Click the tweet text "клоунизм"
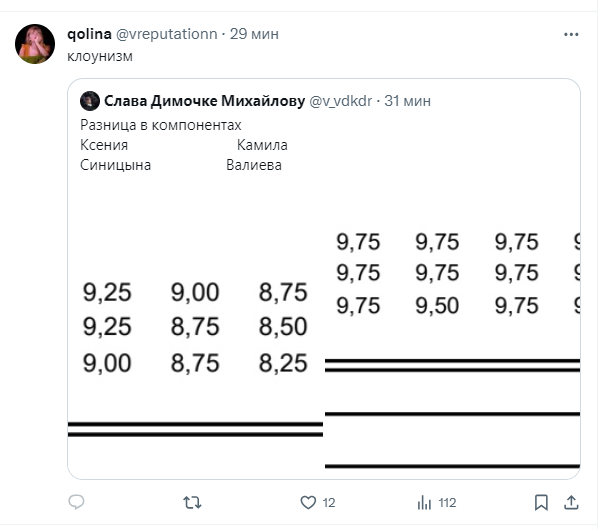The image size is (613, 529). (100, 56)
